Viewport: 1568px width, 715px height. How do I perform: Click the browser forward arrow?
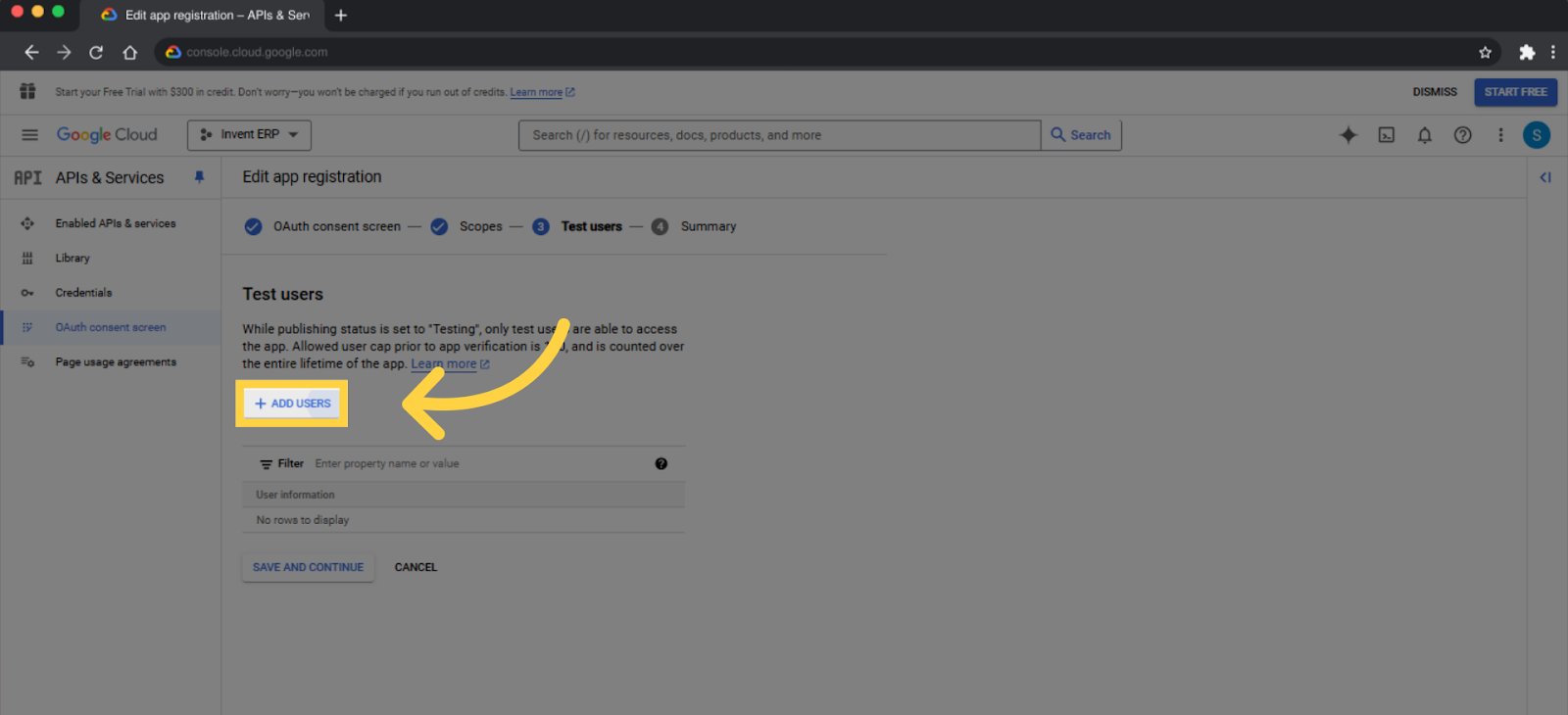pyautogui.click(x=64, y=52)
